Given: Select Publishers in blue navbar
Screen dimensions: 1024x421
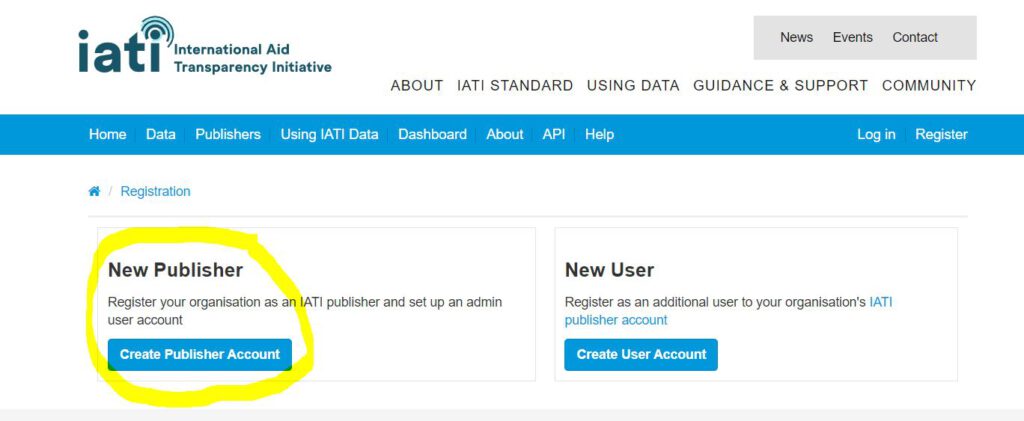Looking at the screenshot, I should point(228,134).
